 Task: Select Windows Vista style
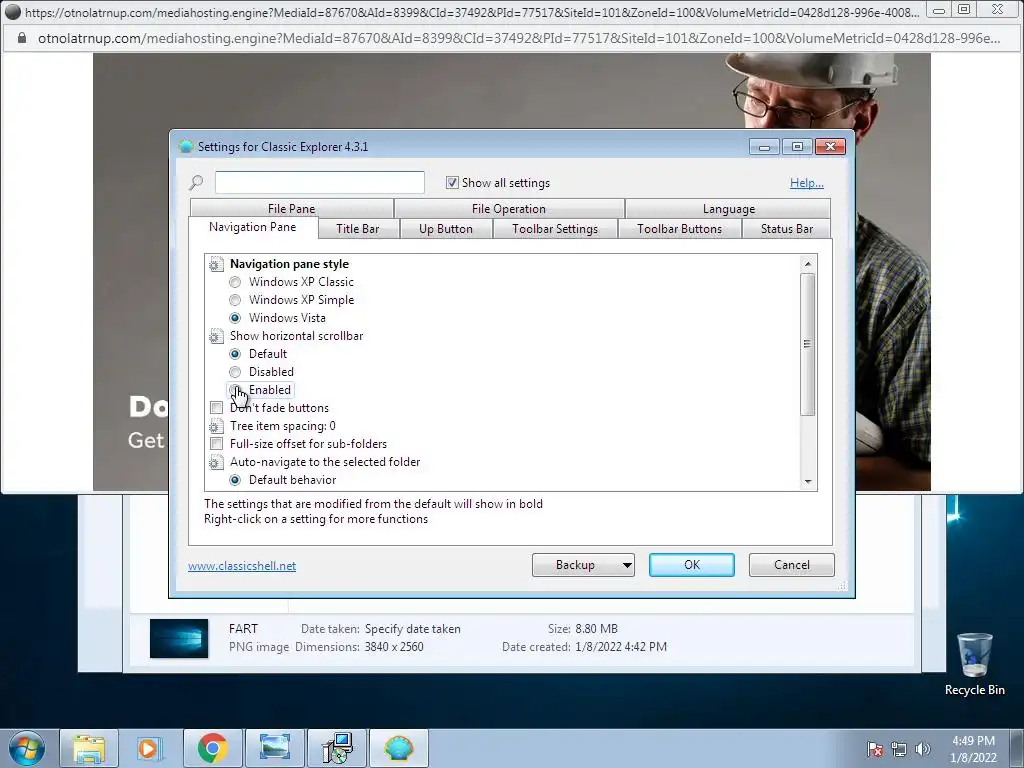235,318
